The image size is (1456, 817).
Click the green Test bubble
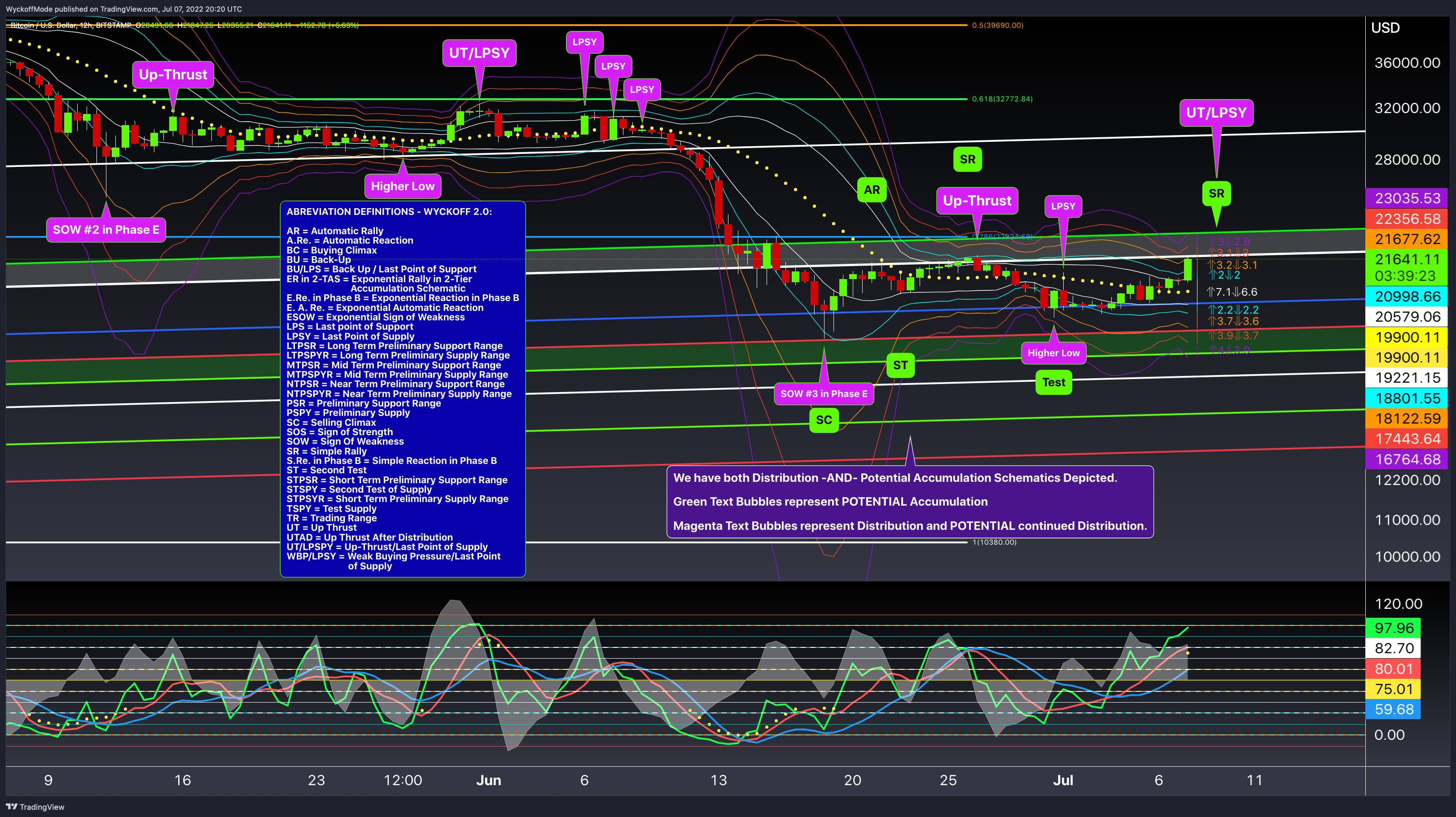(x=1053, y=383)
